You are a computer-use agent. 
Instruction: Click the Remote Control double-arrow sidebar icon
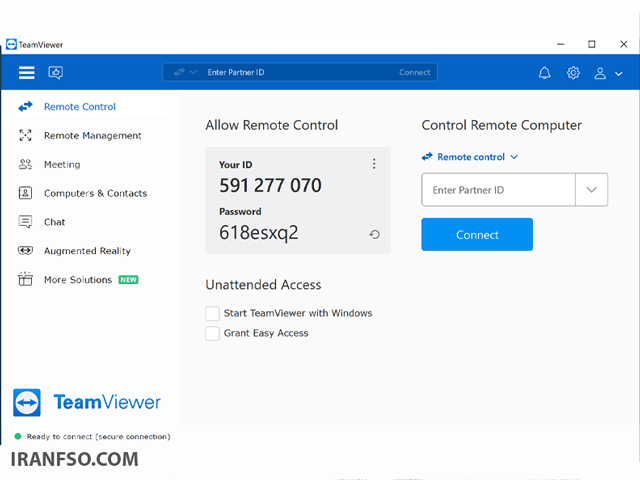pos(25,107)
